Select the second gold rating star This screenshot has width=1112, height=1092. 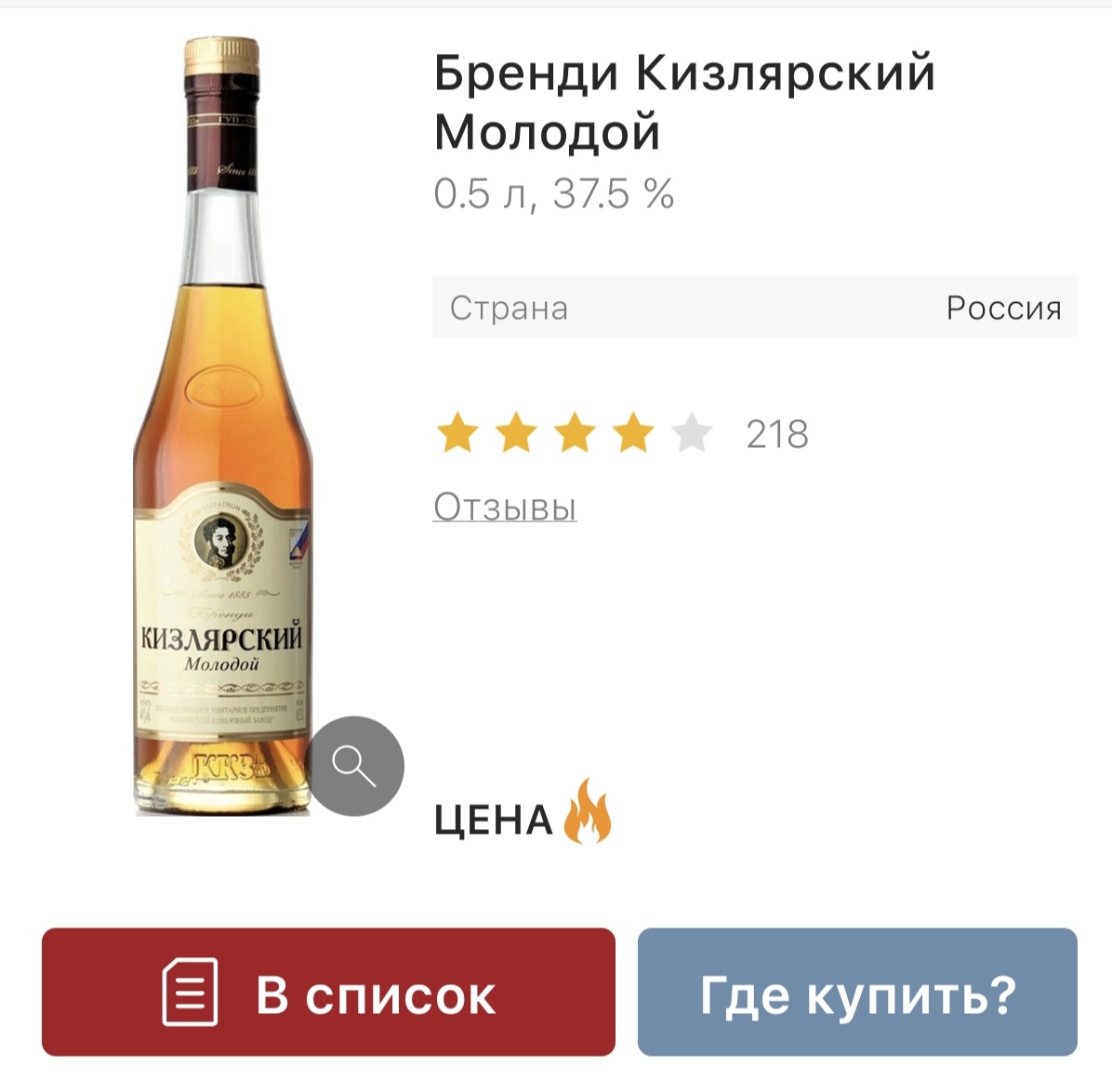[x=516, y=433]
